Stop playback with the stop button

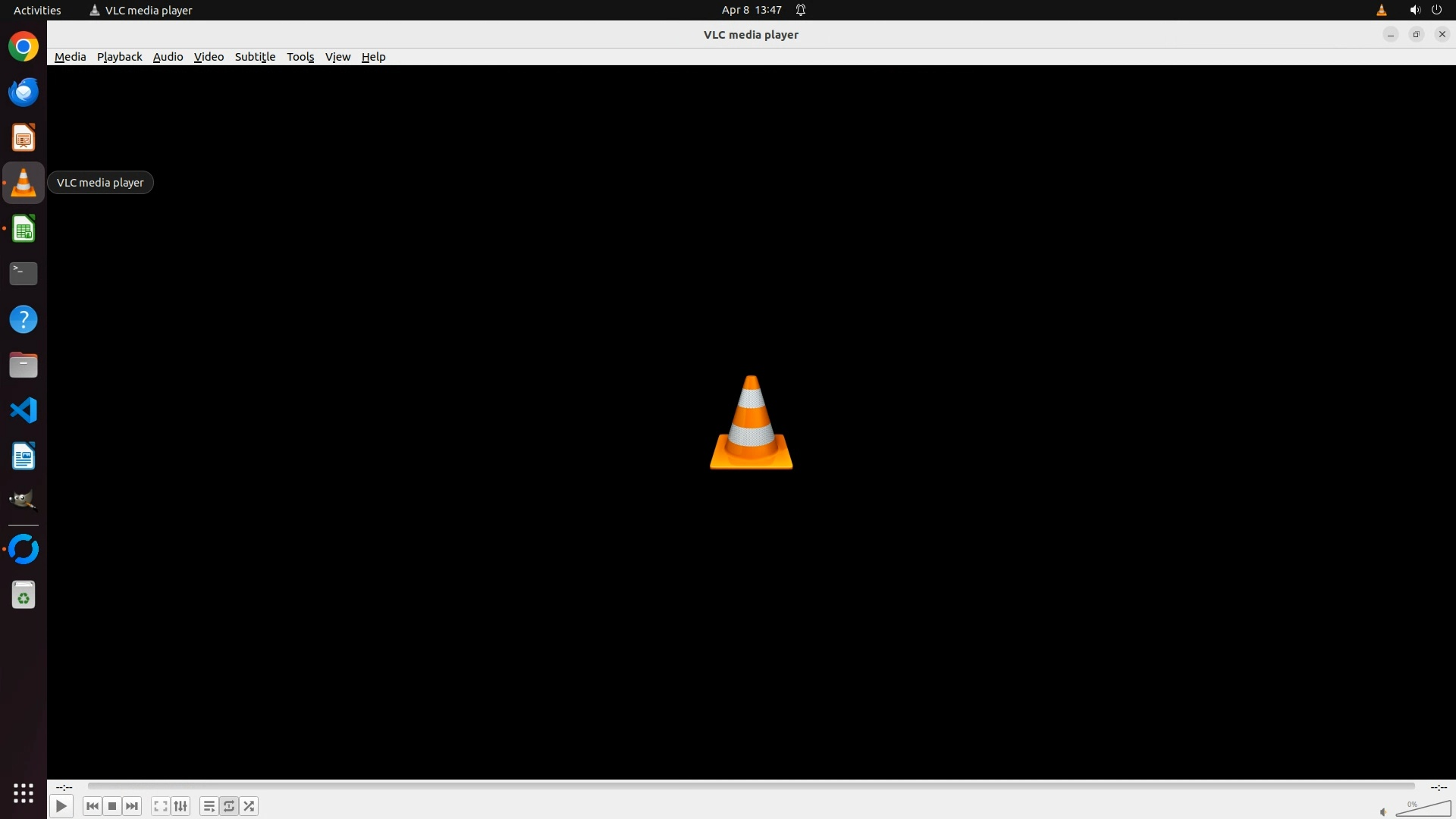coord(112,806)
